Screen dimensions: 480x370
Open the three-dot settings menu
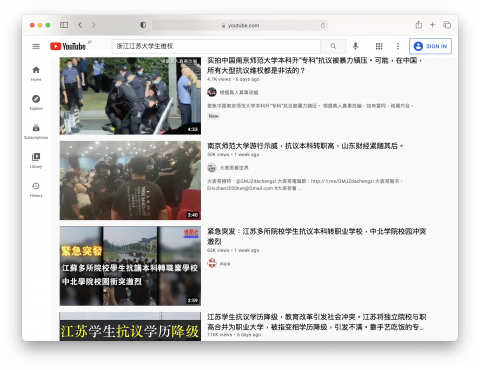398,46
